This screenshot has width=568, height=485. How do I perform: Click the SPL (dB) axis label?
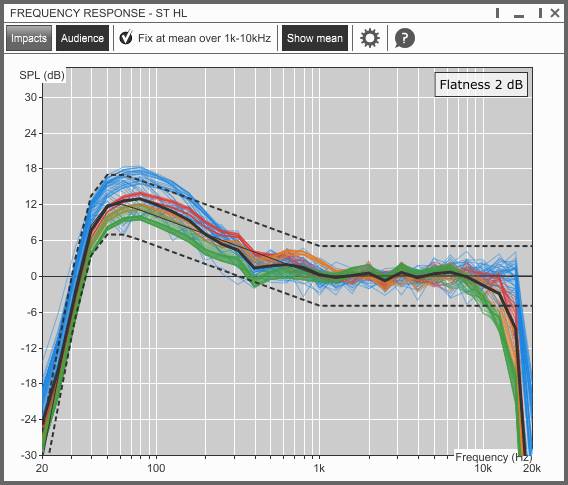coord(42,75)
